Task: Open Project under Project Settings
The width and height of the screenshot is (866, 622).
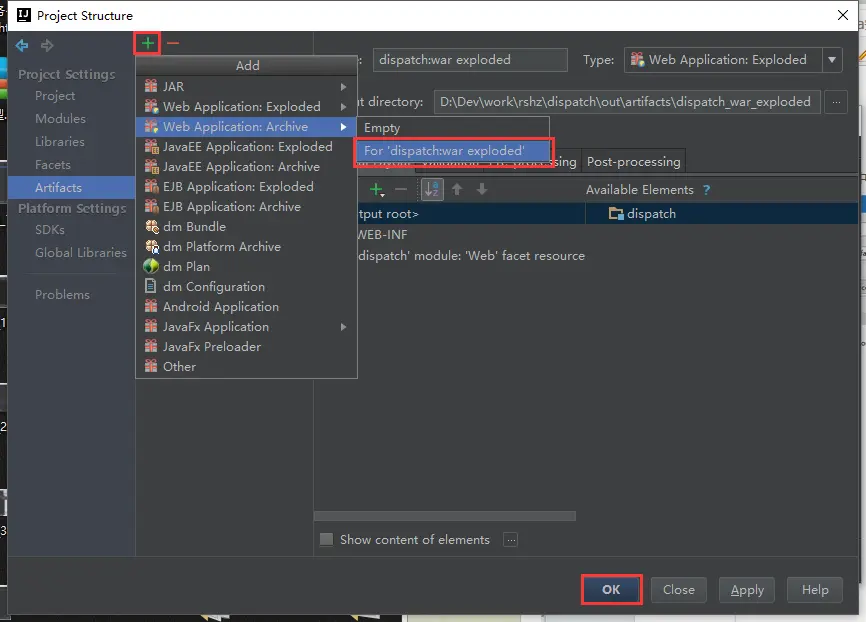Action: [55, 96]
